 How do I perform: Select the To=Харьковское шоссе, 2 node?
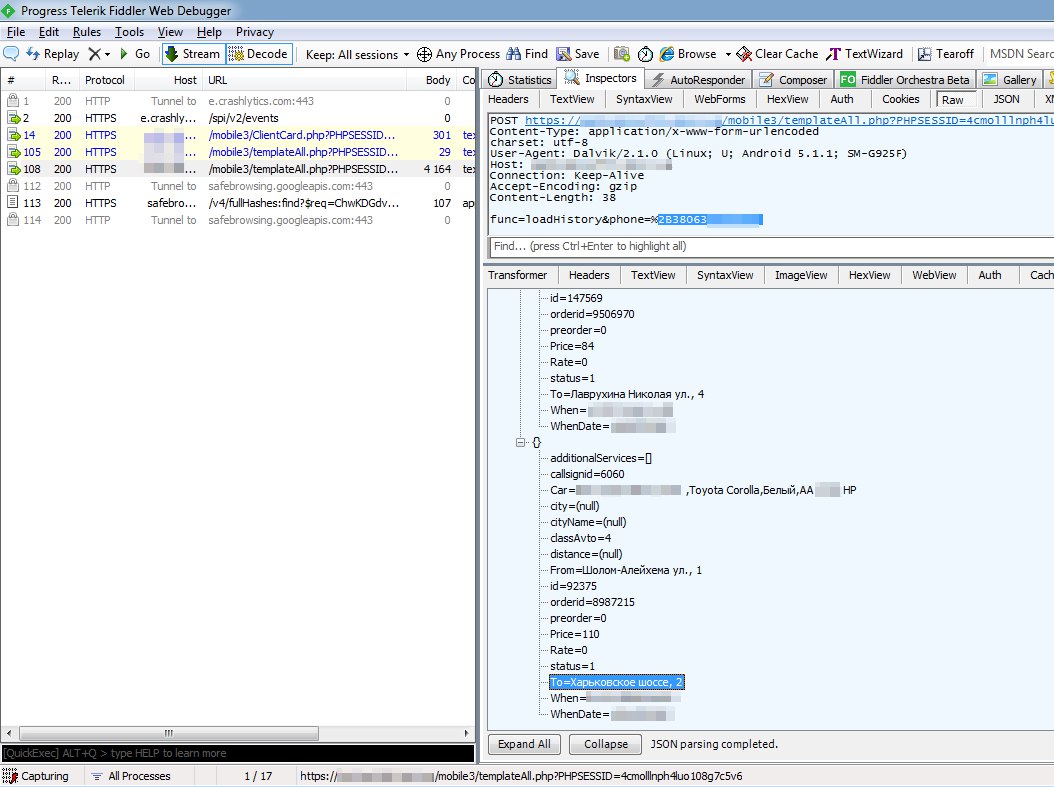616,682
